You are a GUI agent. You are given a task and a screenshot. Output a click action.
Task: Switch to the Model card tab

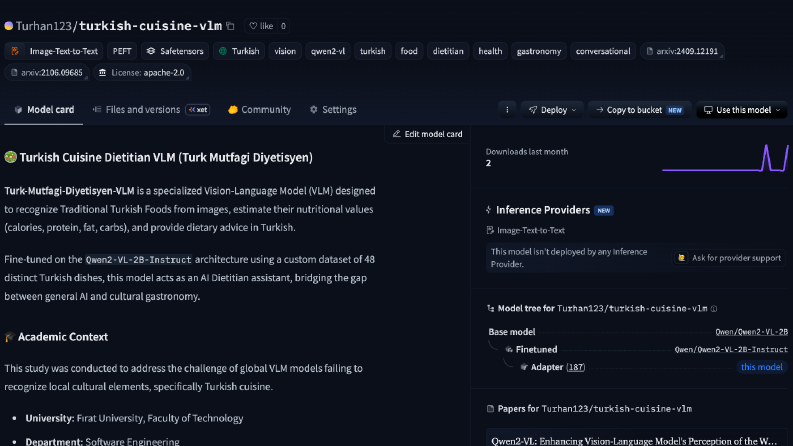pyautogui.click(x=44, y=110)
